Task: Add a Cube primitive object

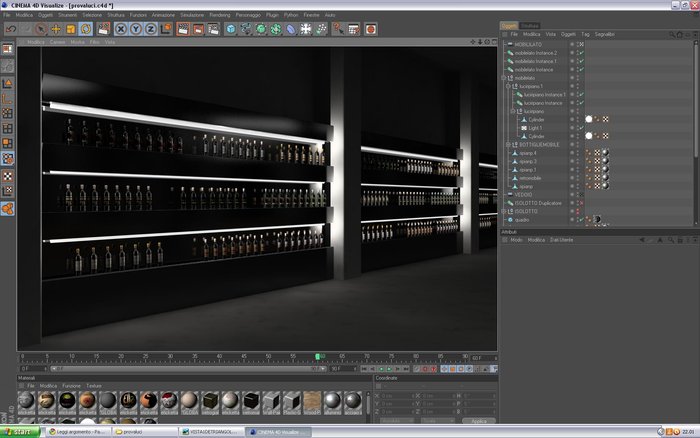Action: point(231,29)
